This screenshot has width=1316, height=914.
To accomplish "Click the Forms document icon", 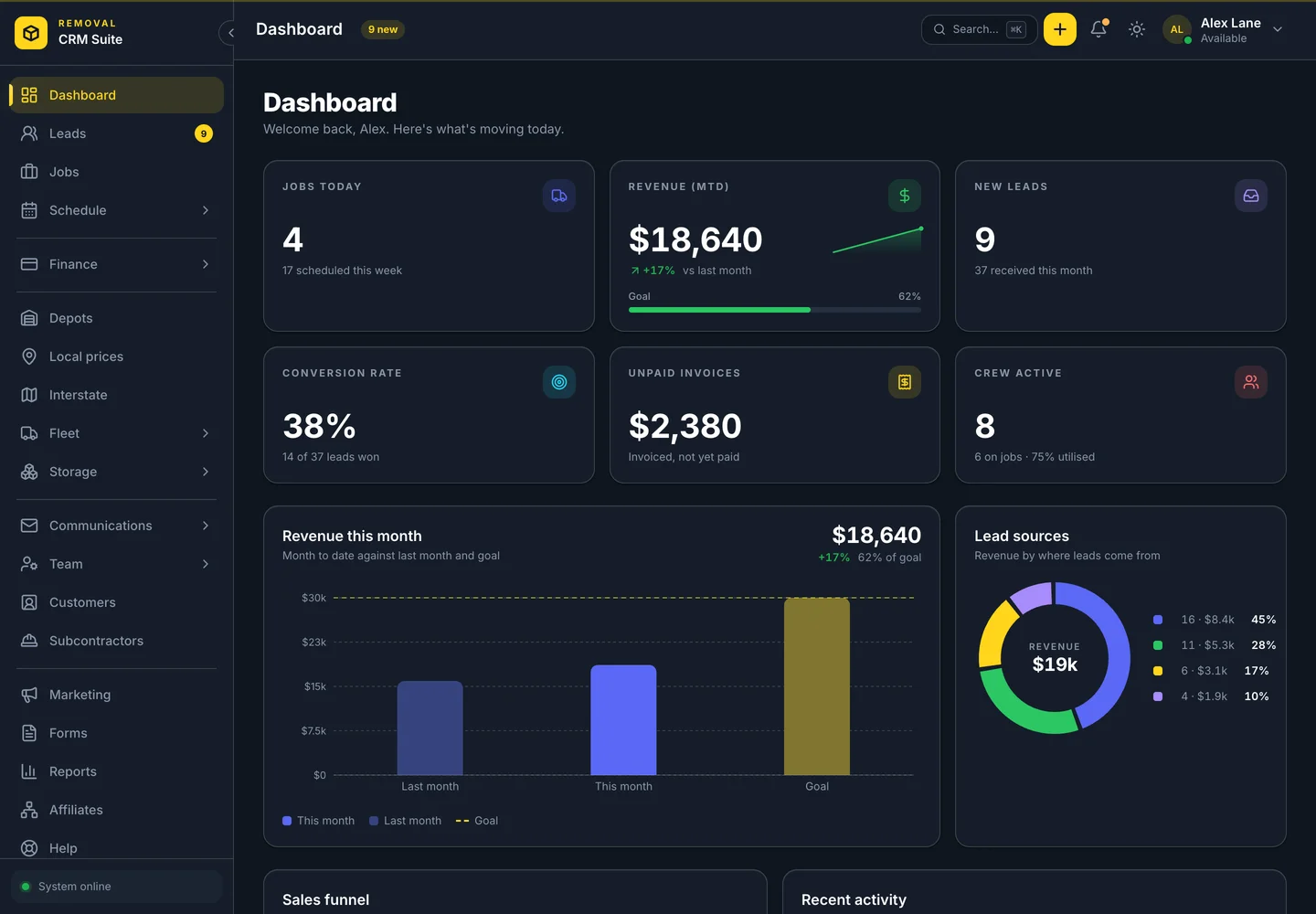I will coord(29,733).
